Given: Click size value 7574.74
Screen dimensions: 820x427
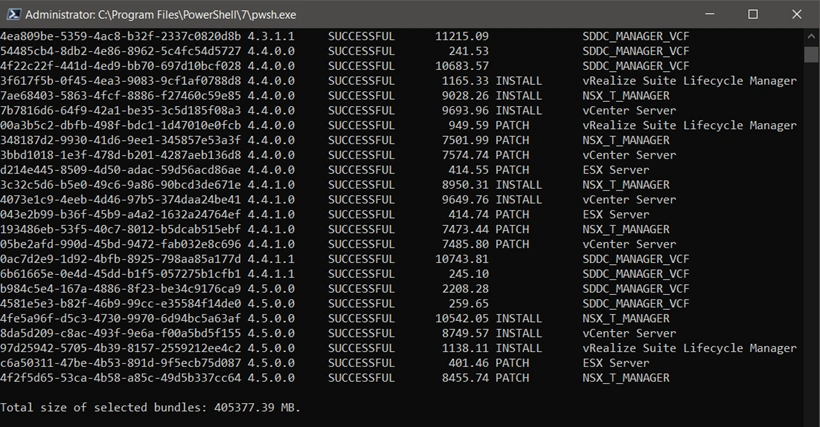Looking at the screenshot, I should 465,155.
